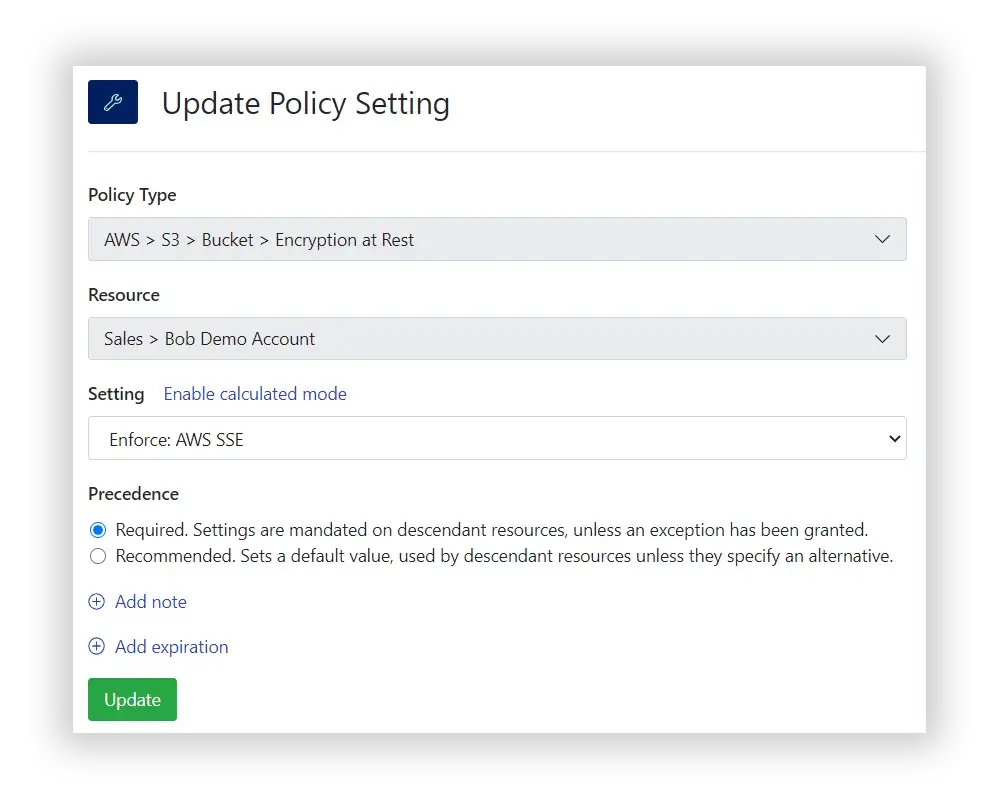Viewport: 1000px width, 800px height.
Task: Click the plus circle icon for Add expiration
Action: [96, 646]
